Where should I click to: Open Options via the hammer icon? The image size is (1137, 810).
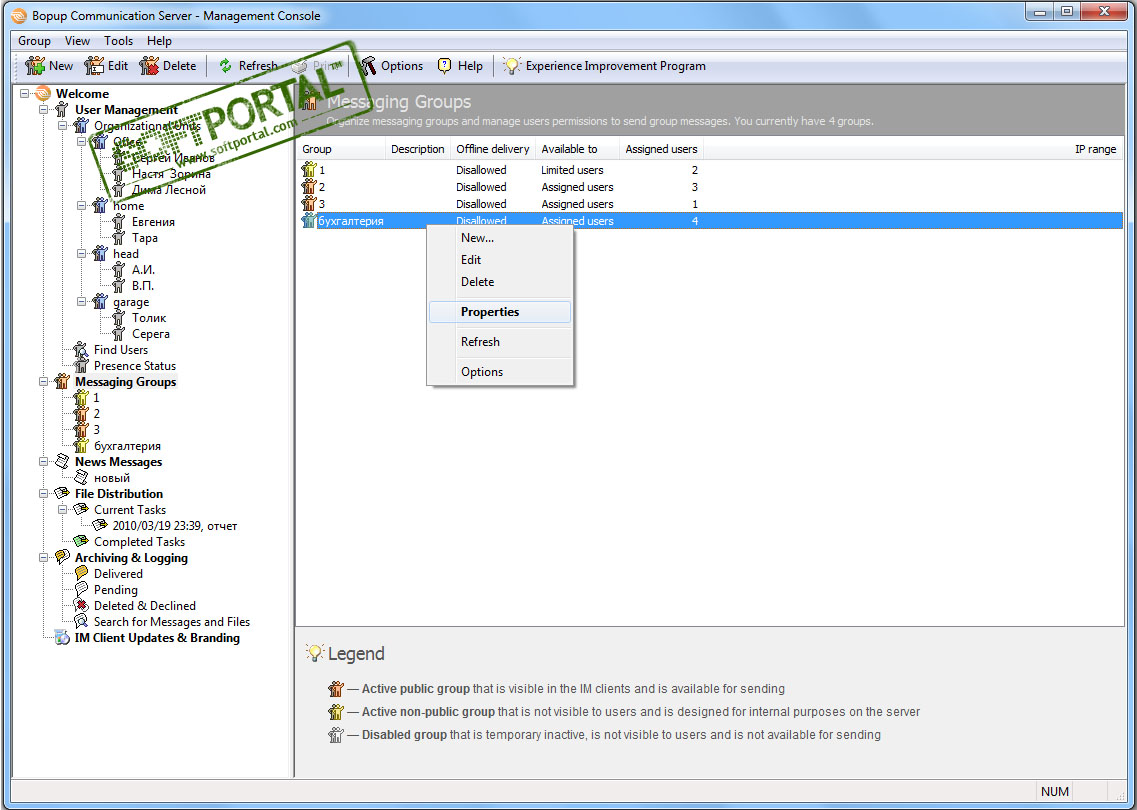(368, 66)
